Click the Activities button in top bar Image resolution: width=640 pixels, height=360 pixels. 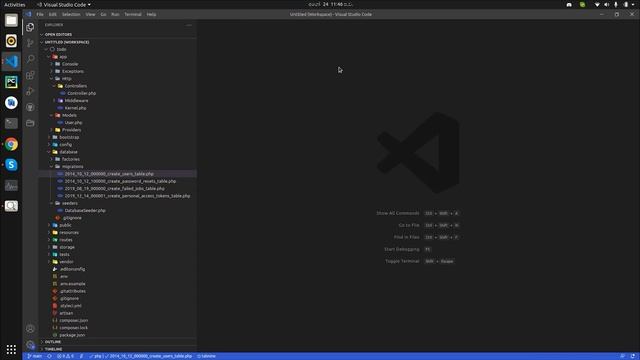(14, 4)
